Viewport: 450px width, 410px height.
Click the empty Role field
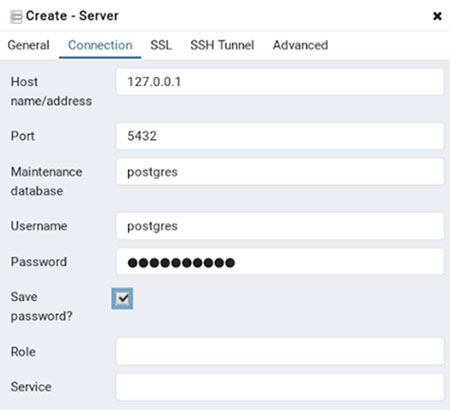(x=280, y=352)
